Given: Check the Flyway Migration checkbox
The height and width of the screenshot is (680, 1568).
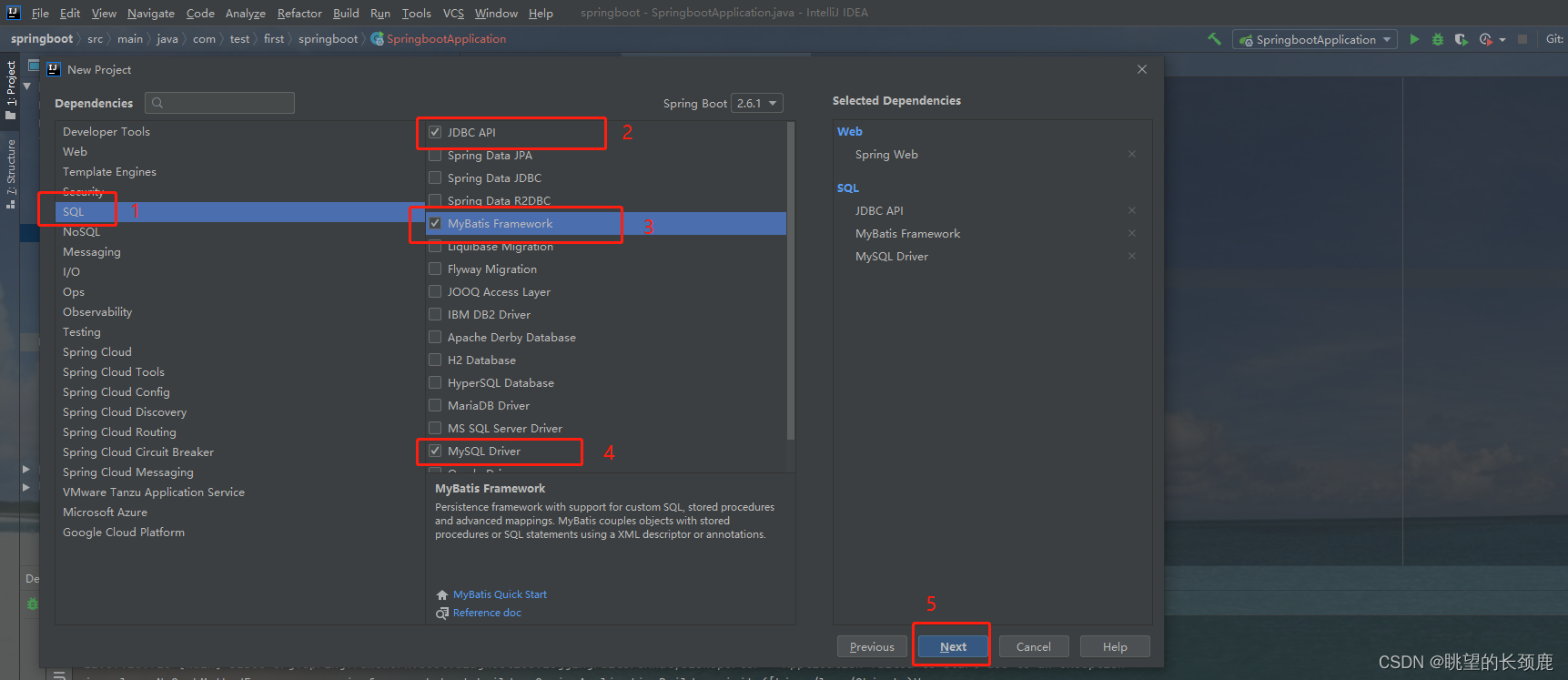Looking at the screenshot, I should click(435, 269).
